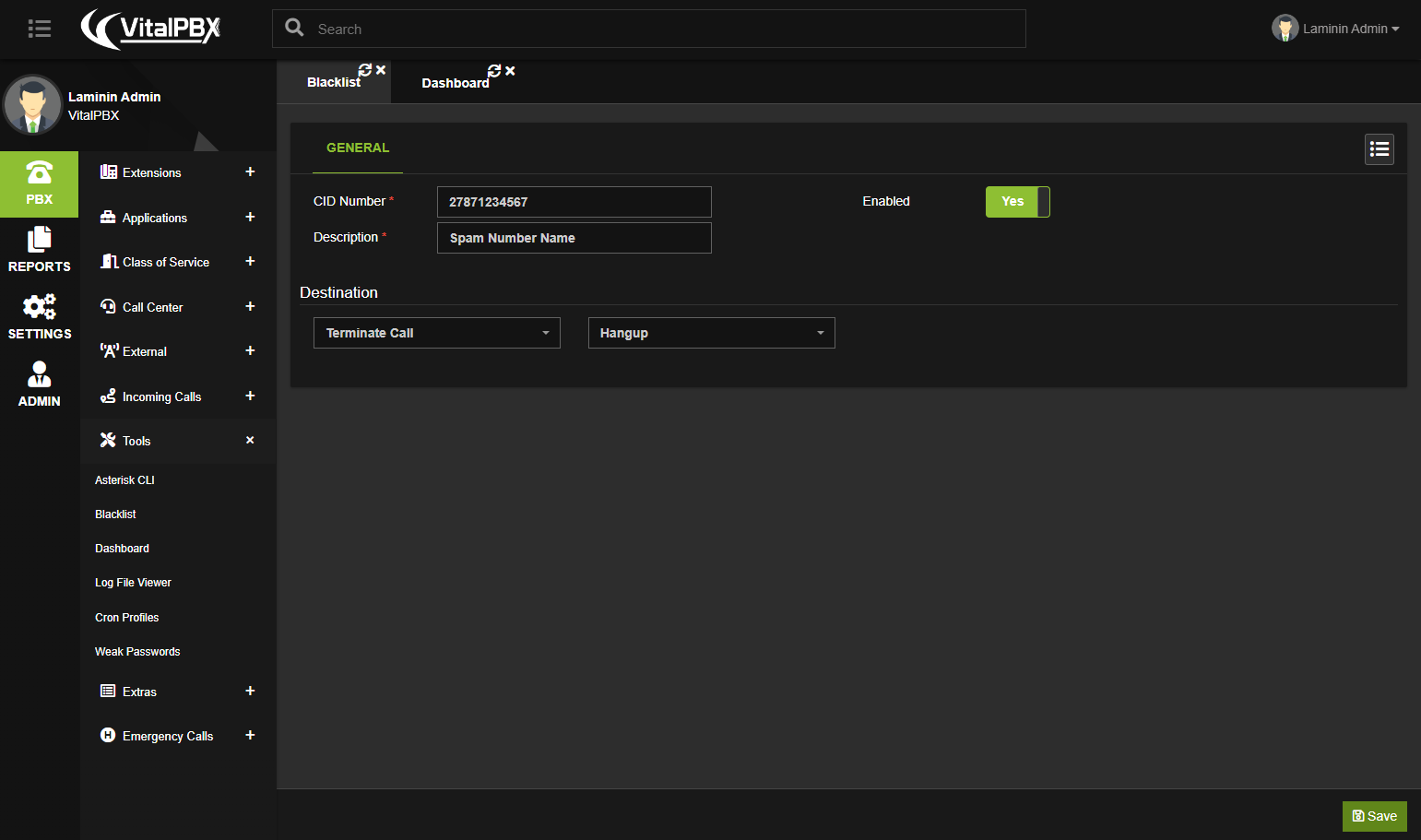Click the VitalPBX logo
This screenshot has width=1421, height=840.
point(150,29)
